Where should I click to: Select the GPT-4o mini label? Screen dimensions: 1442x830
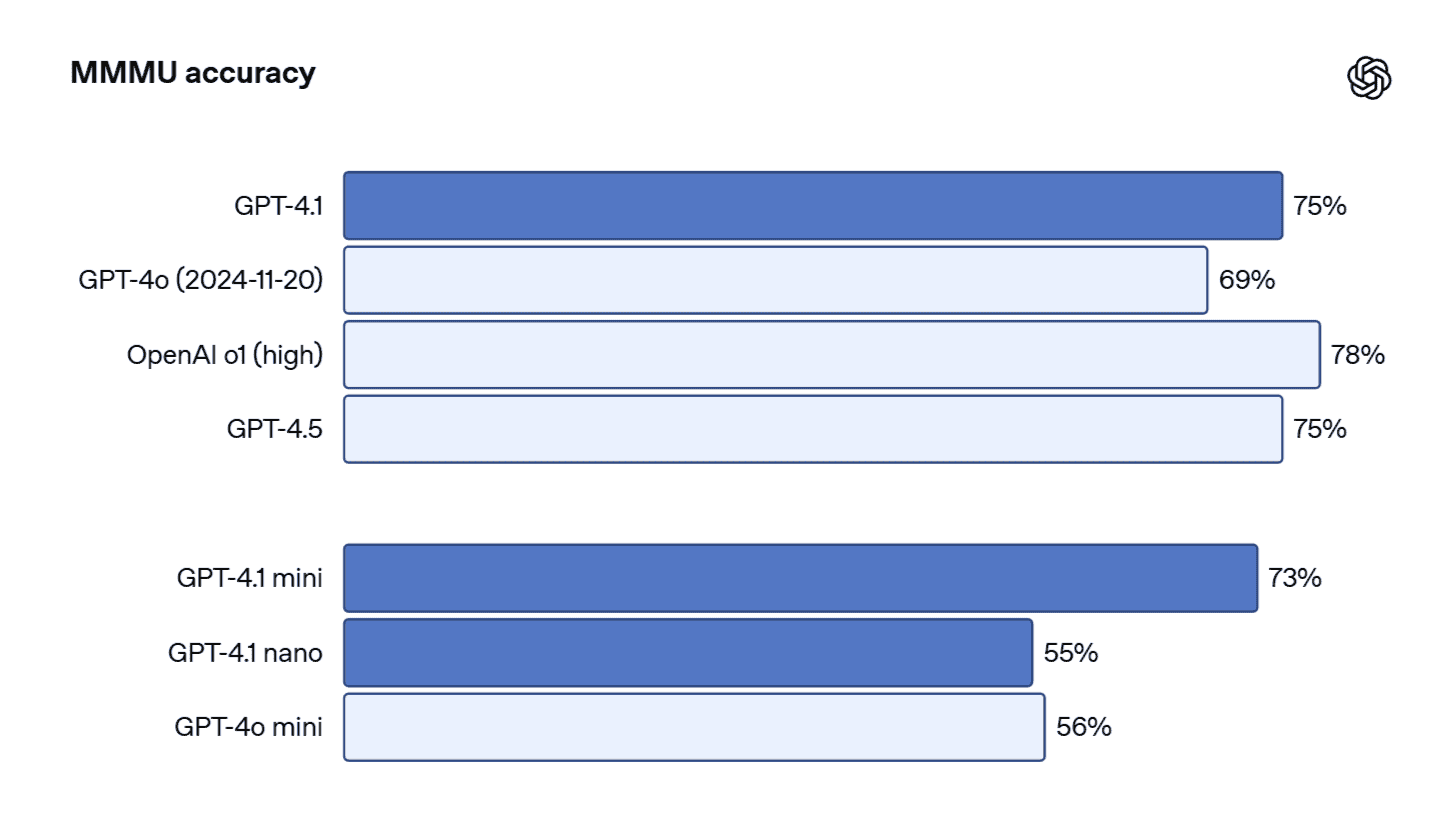tap(249, 727)
